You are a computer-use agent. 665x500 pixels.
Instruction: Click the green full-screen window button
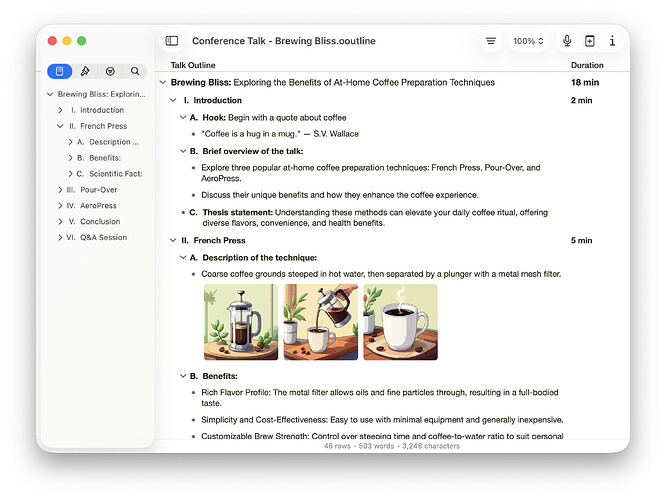[x=81, y=41]
